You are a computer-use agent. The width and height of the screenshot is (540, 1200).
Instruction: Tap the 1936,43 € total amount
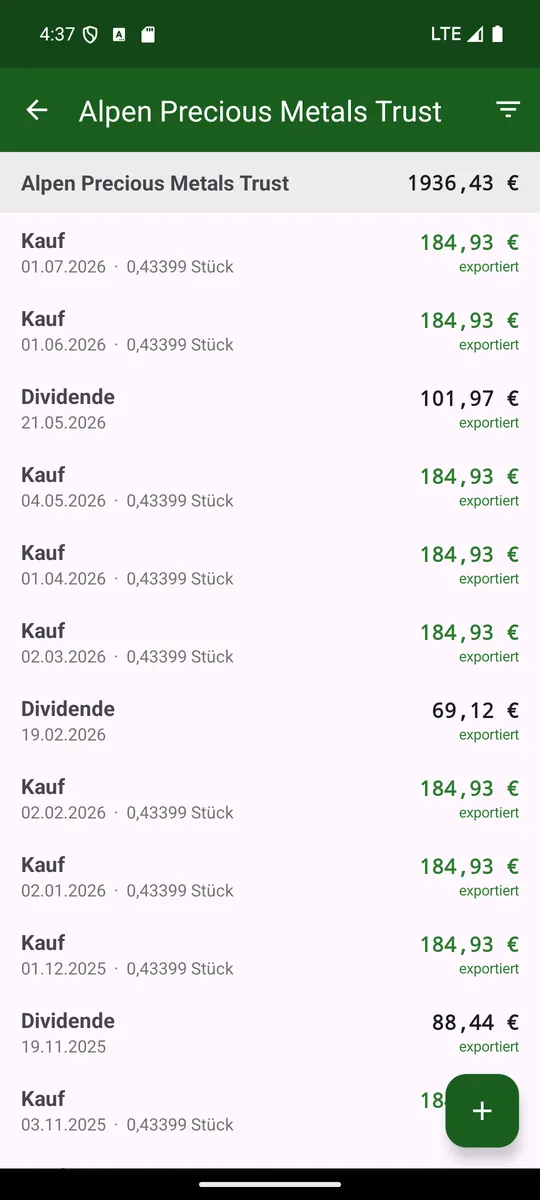pyautogui.click(x=463, y=183)
